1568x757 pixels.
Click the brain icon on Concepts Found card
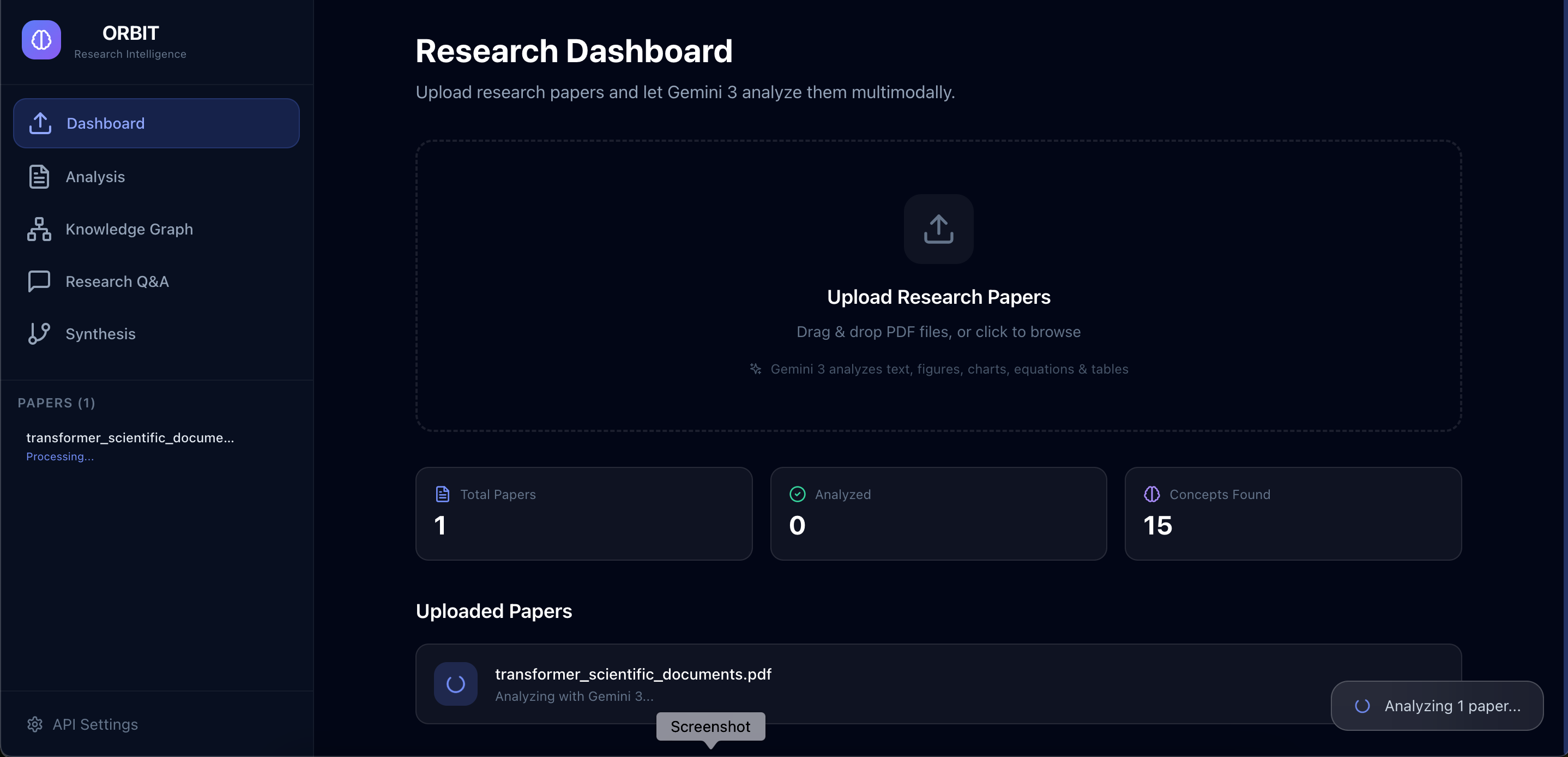click(x=1151, y=494)
